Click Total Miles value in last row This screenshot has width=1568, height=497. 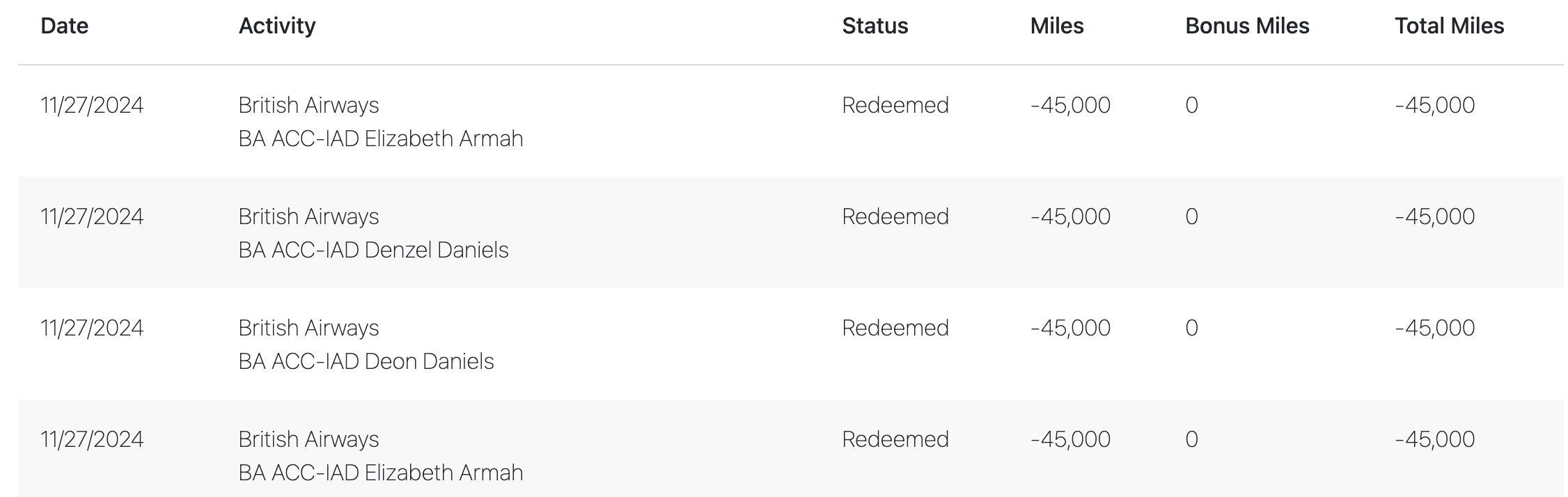tap(1435, 439)
